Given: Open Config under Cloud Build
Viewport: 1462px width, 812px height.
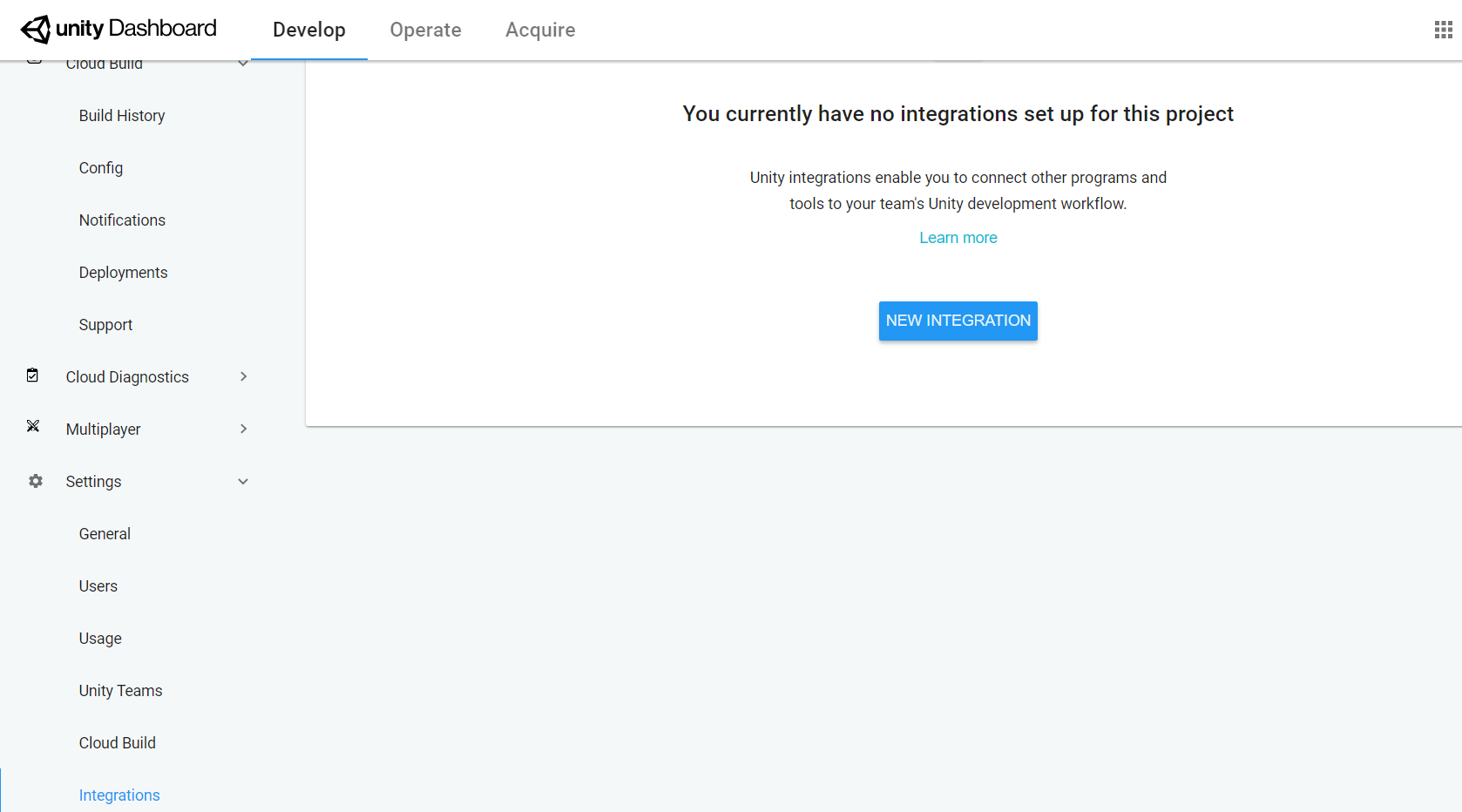Looking at the screenshot, I should 101,168.
